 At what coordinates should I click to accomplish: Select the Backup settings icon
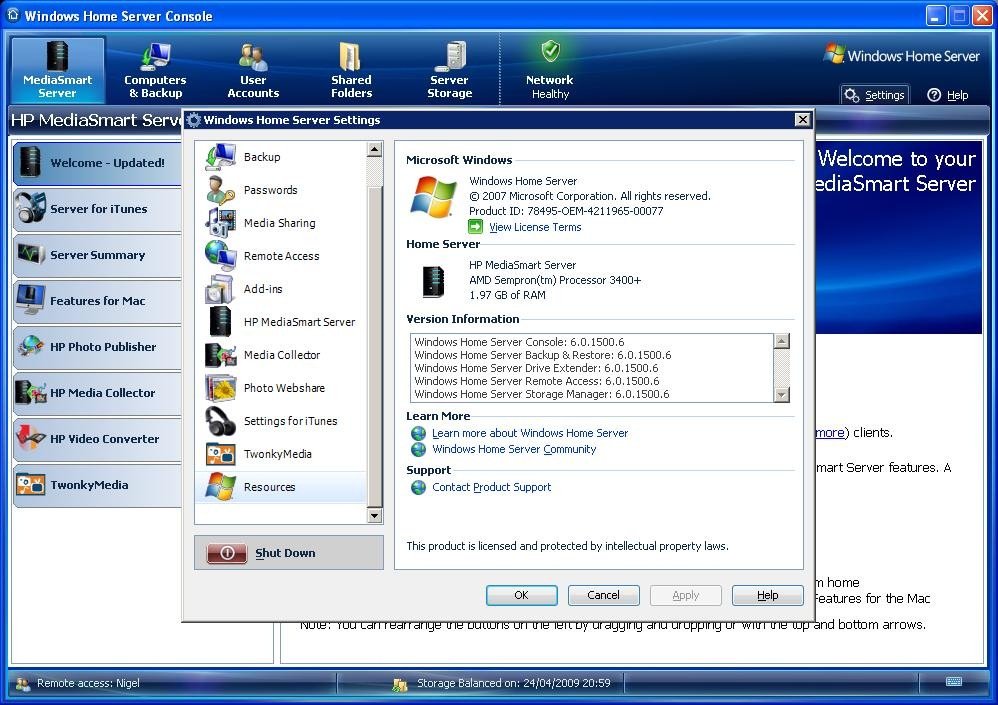tap(220, 157)
